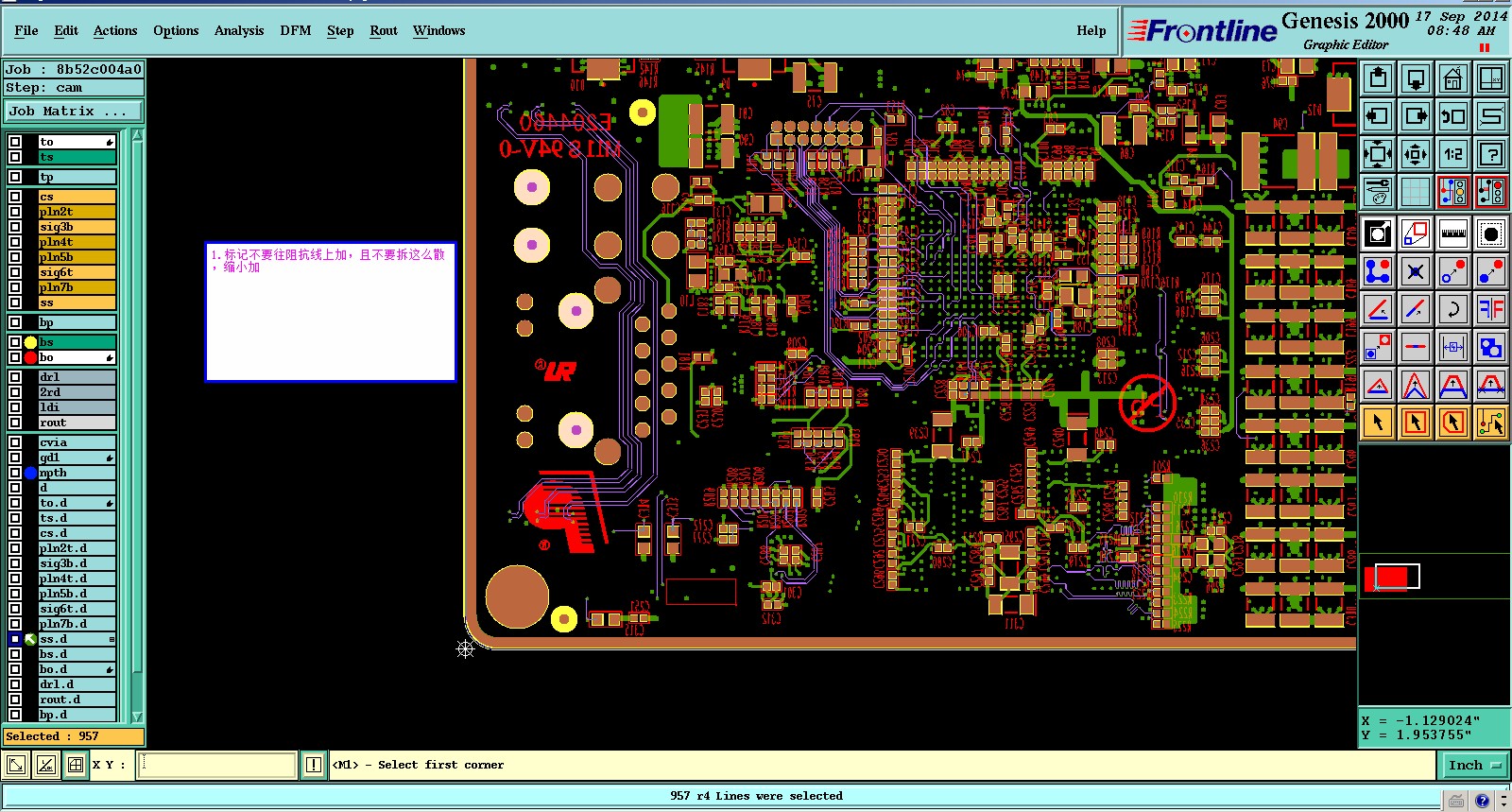Open the question mark help icon
The image size is (1512, 812).
(x=1491, y=153)
